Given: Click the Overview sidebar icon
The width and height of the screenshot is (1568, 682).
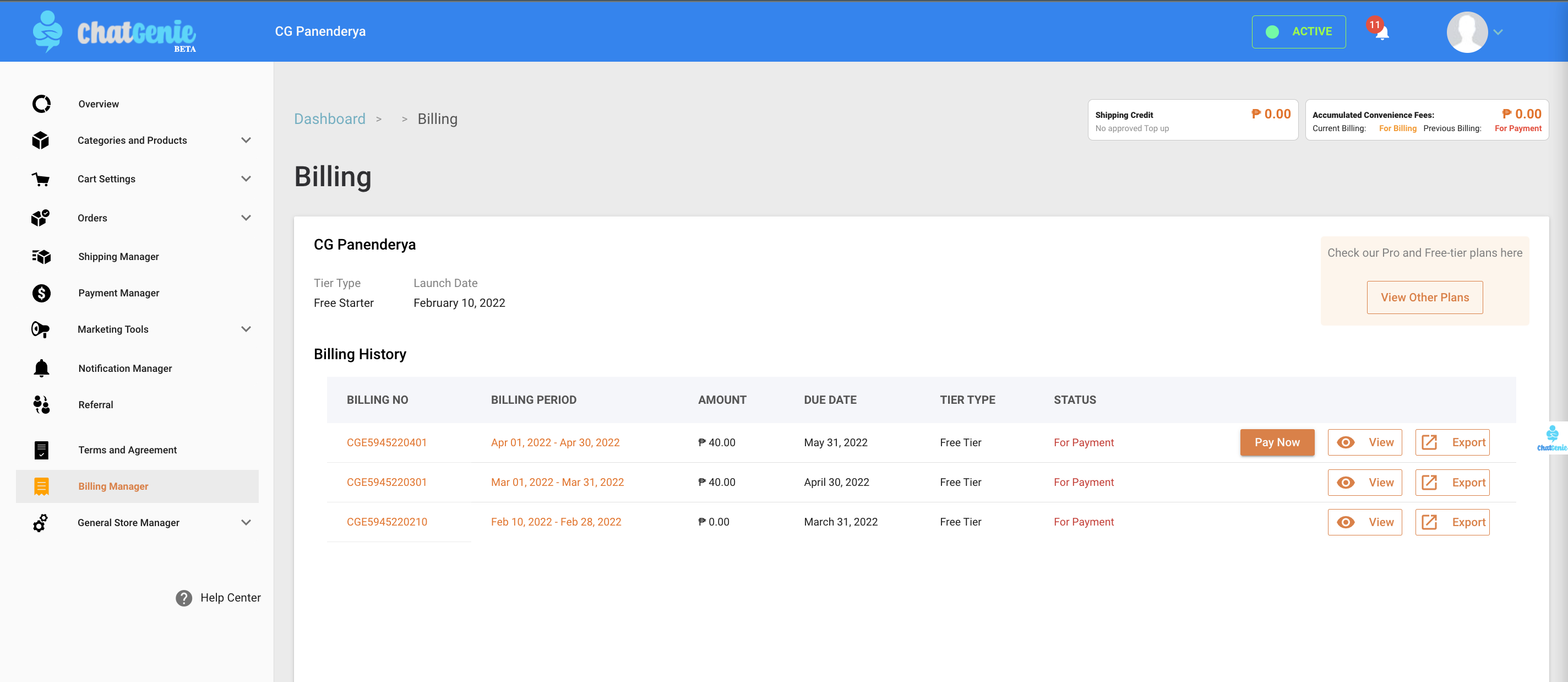Looking at the screenshot, I should pyautogui.click(x=41, y=104).
